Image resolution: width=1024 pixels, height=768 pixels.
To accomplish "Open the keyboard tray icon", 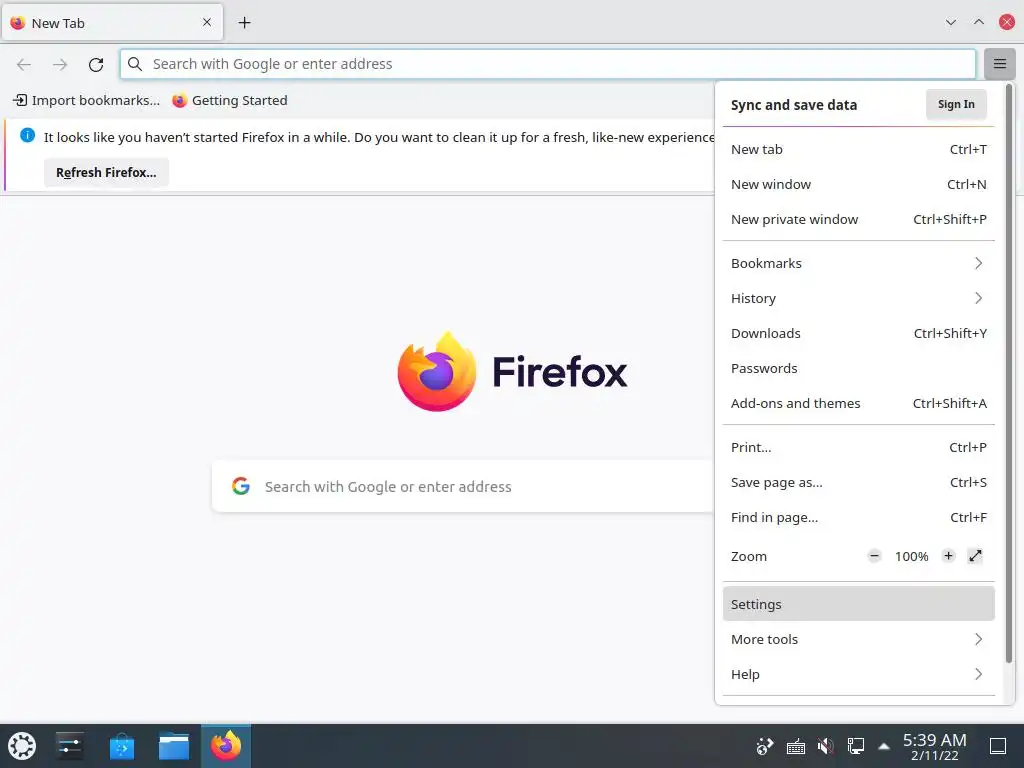I will 795,746.
